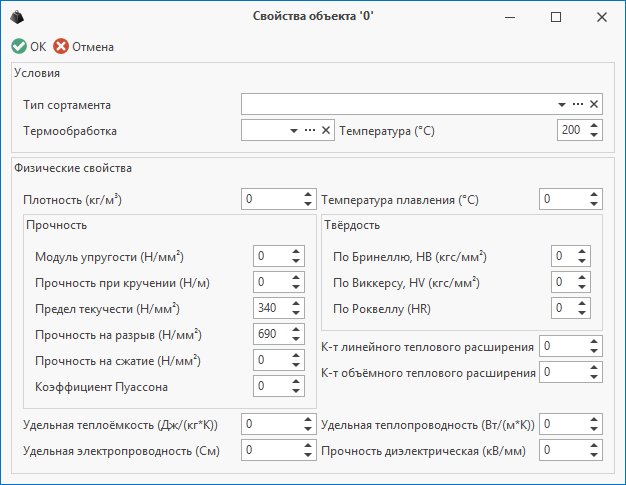Open Тип сортамента browse ellipsis button
This screenshot has height=485, width=626.
(x=578, y=104)
